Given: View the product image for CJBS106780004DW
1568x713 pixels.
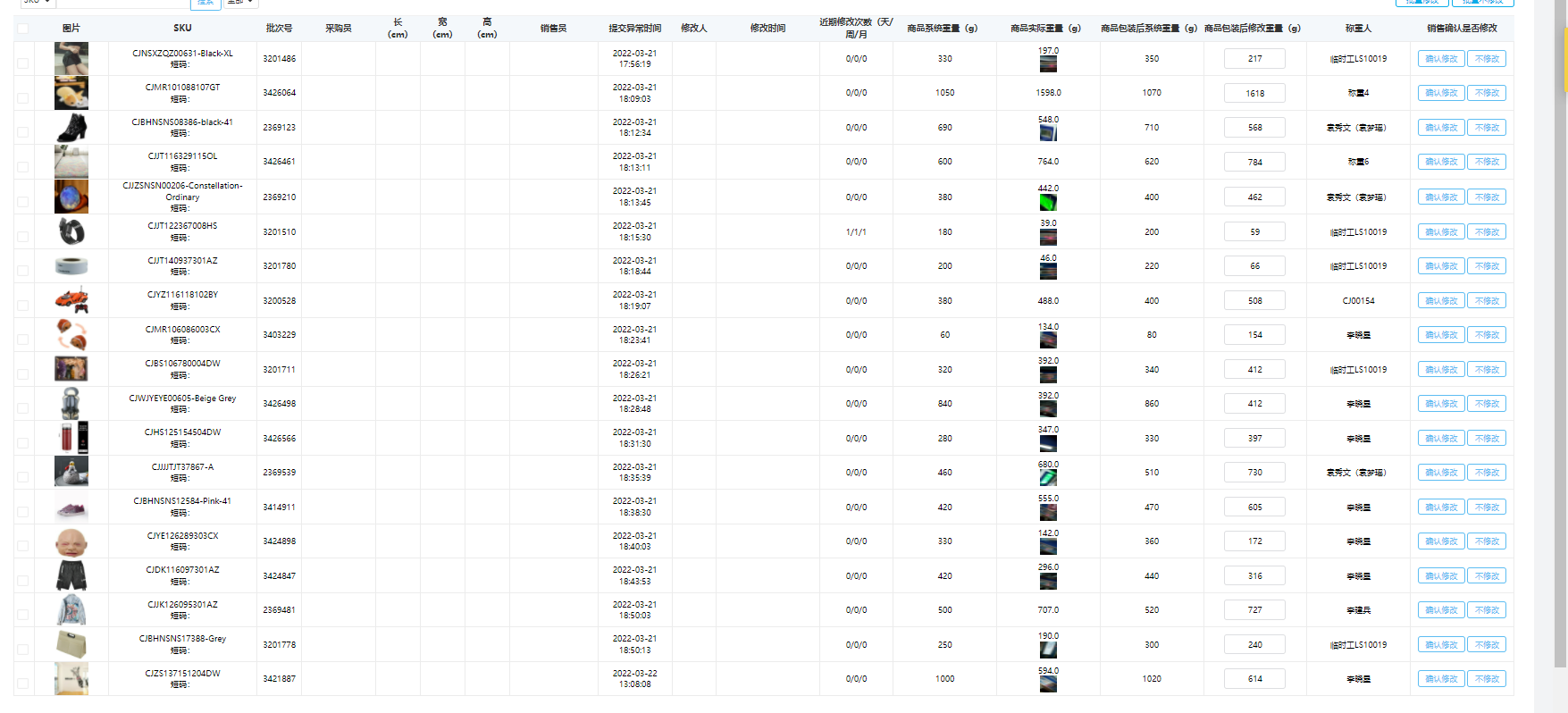Looking at the screenshot, I should tap(71, 369).
